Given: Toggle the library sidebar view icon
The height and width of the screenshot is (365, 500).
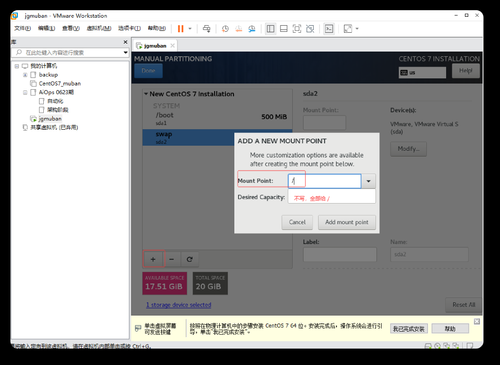Looking at the screenshot, I should [271, 29].
